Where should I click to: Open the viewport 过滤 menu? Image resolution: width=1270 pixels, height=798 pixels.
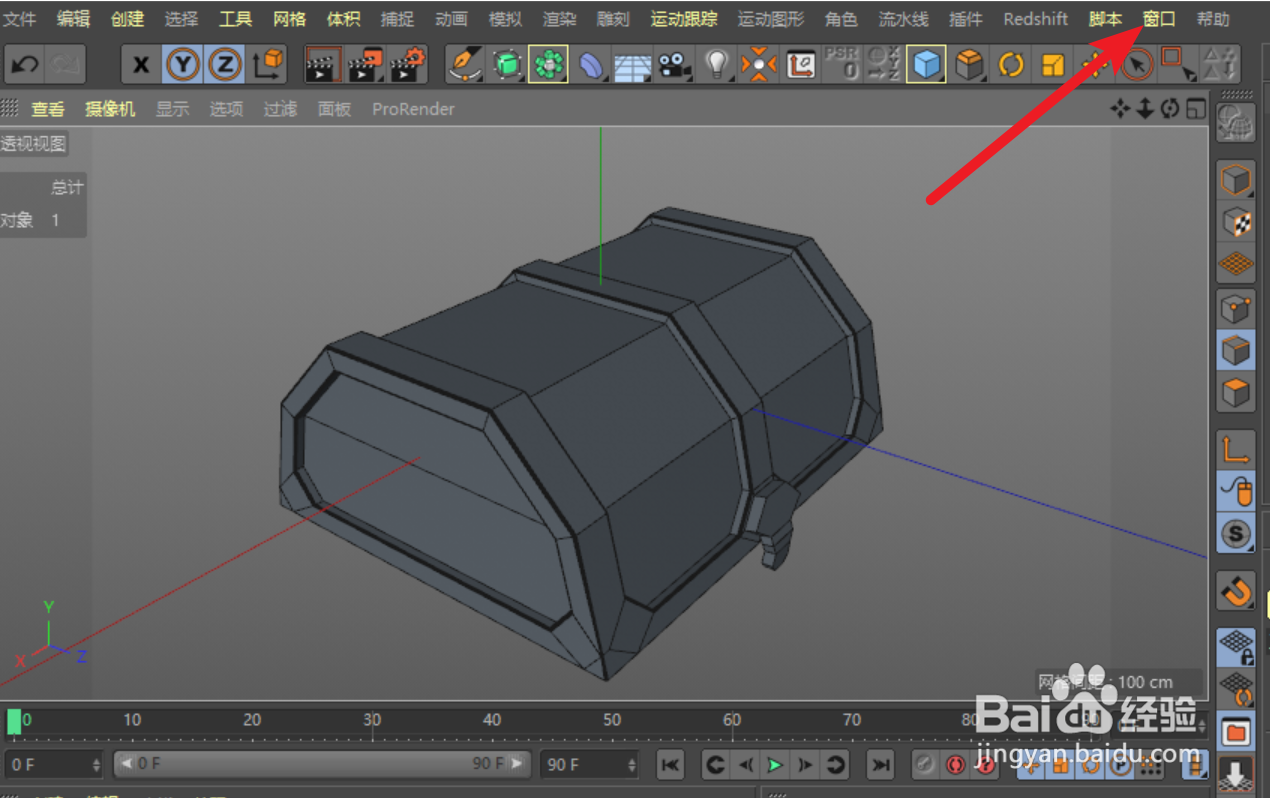(x=280, y=109)
